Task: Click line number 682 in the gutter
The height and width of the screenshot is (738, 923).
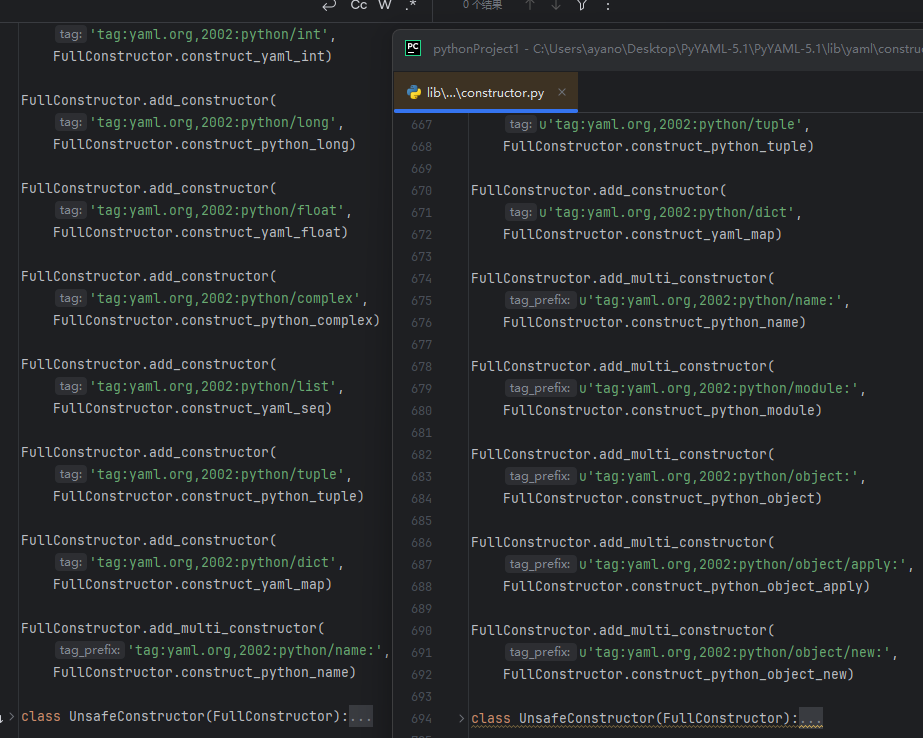Action: [421, 454]
